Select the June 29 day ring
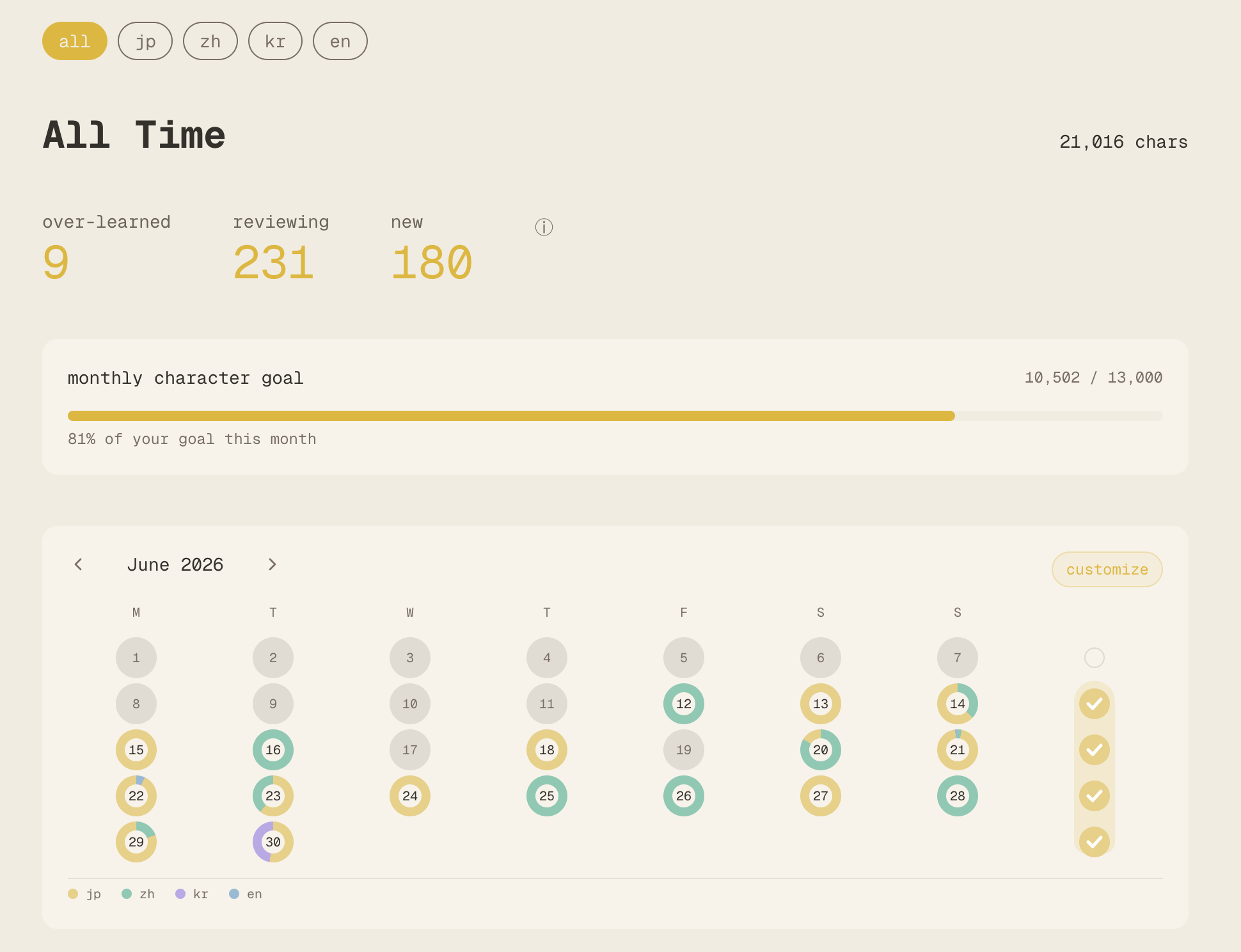1241x952 pixels. click(136, 842)
